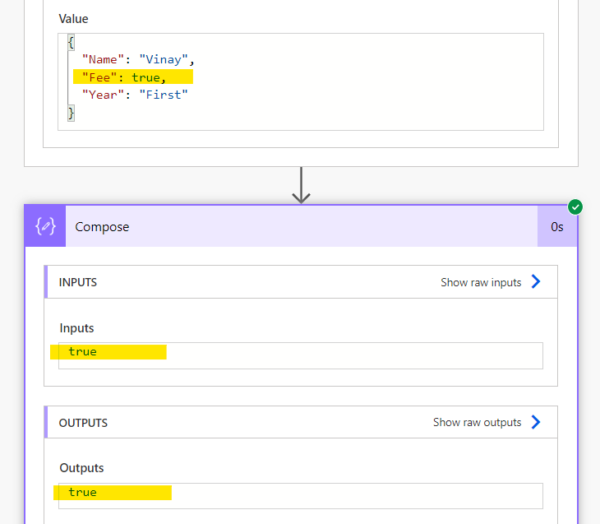This screenshot has width=600, height=524.
Task: Click the Inputs value field showing true
Action: [300, 356]
